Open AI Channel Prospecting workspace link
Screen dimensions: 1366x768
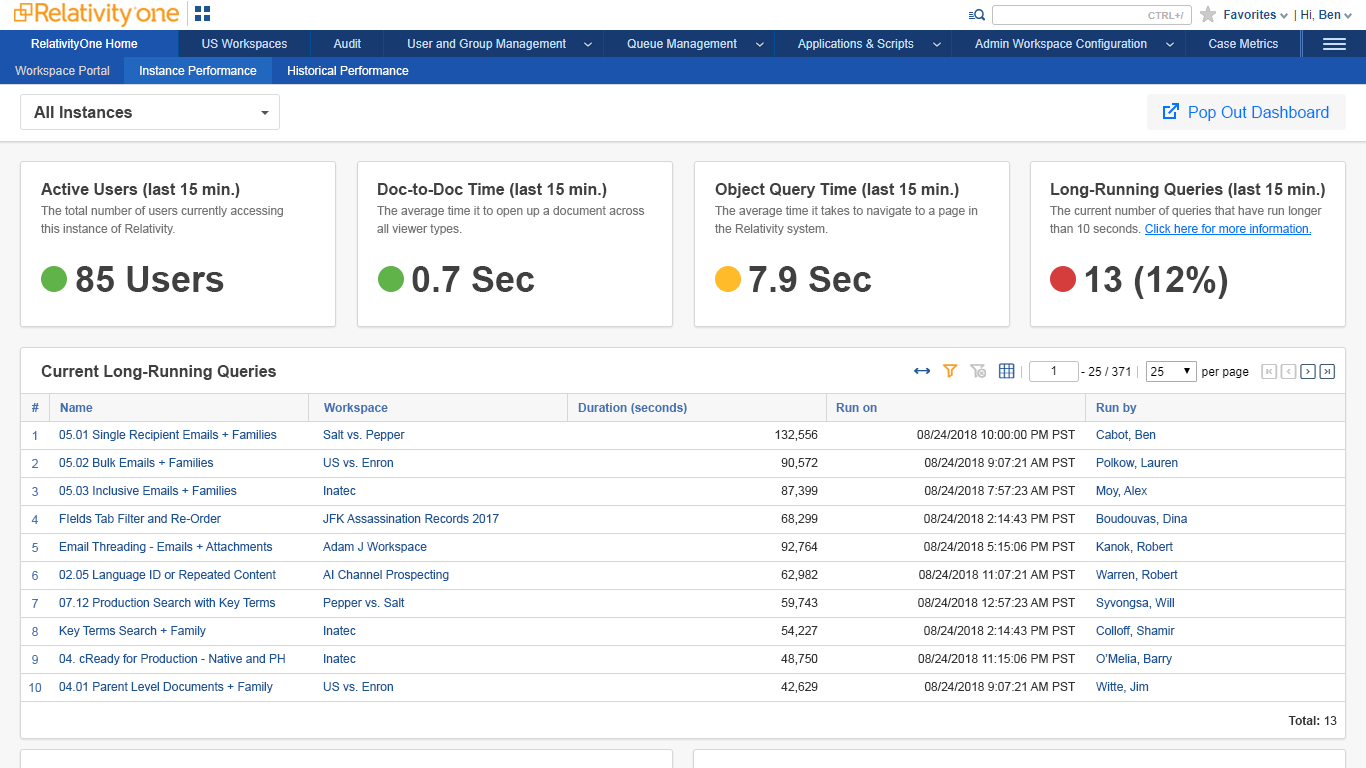pos(386,575)
